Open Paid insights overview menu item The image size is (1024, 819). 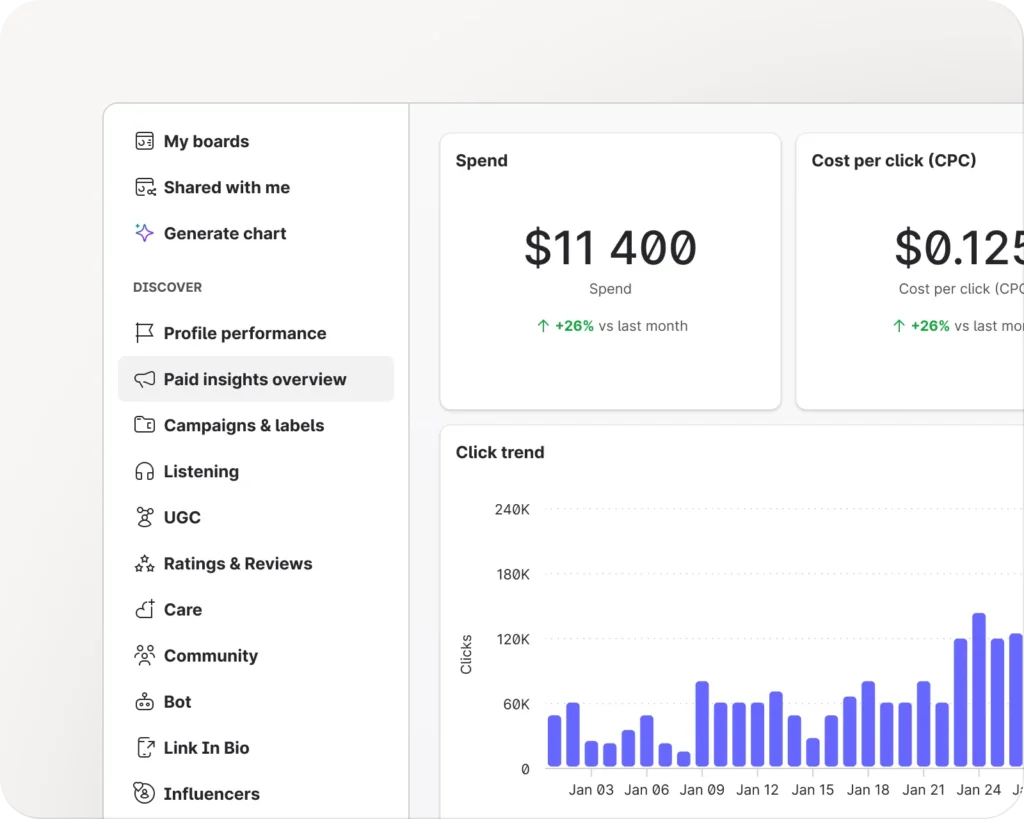(255, 379)
